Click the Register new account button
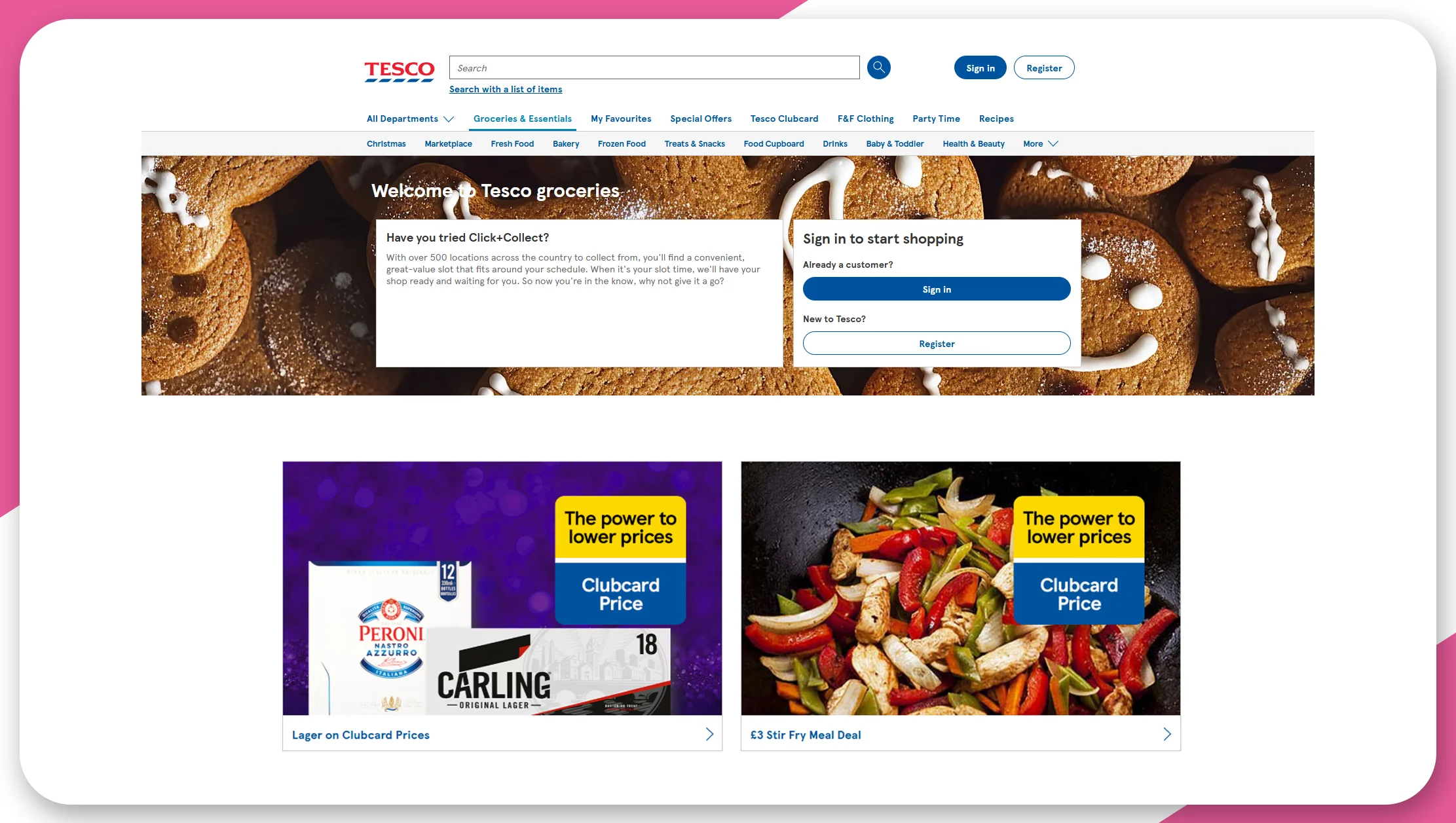Screen dimensions: 1456x823 936,343
